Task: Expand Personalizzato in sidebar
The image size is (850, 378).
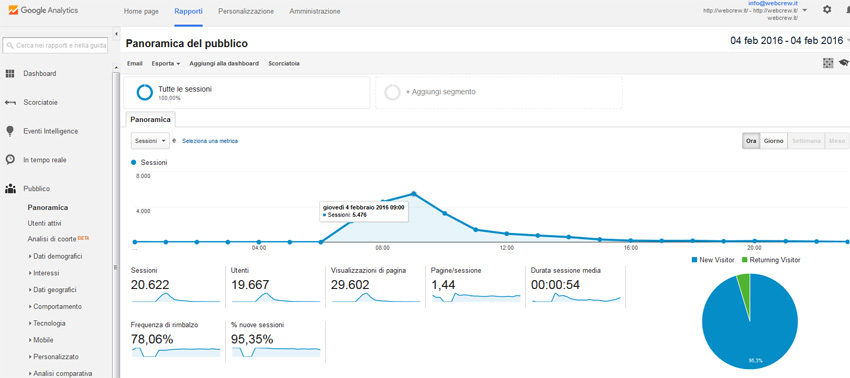Action: [x=53, y=357]
